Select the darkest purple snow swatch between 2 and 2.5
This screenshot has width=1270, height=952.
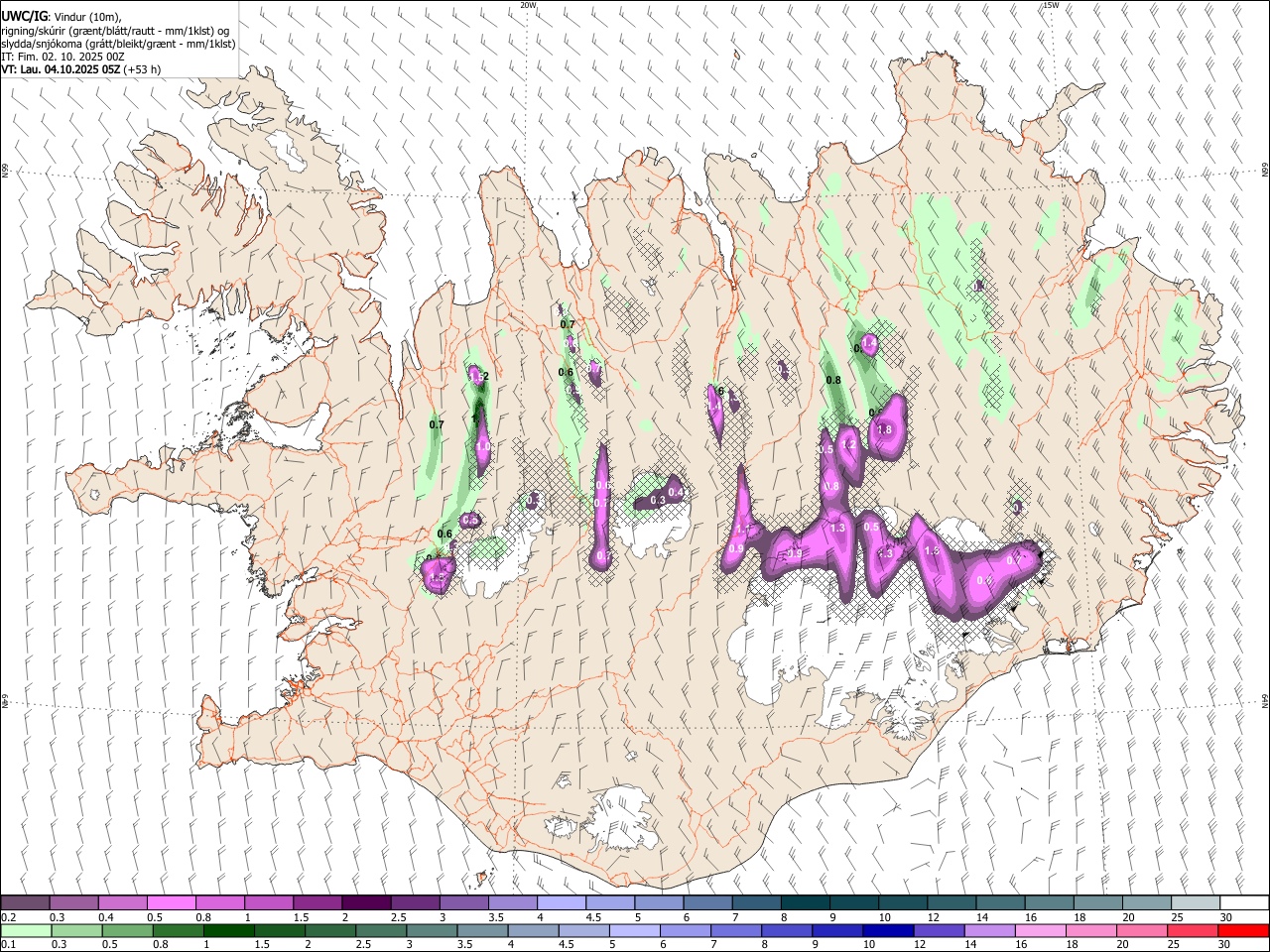pos(366,903)
